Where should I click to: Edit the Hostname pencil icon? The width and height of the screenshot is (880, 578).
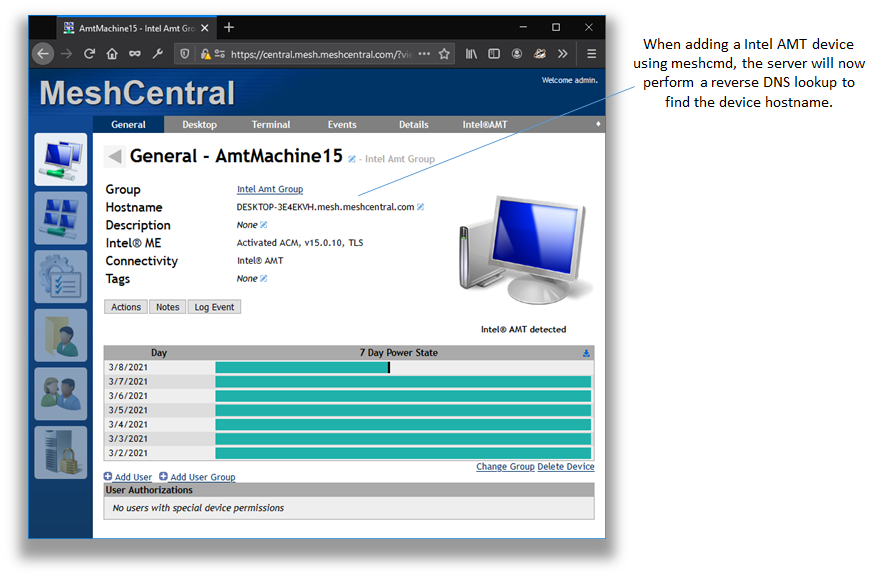tap(420, 207)
